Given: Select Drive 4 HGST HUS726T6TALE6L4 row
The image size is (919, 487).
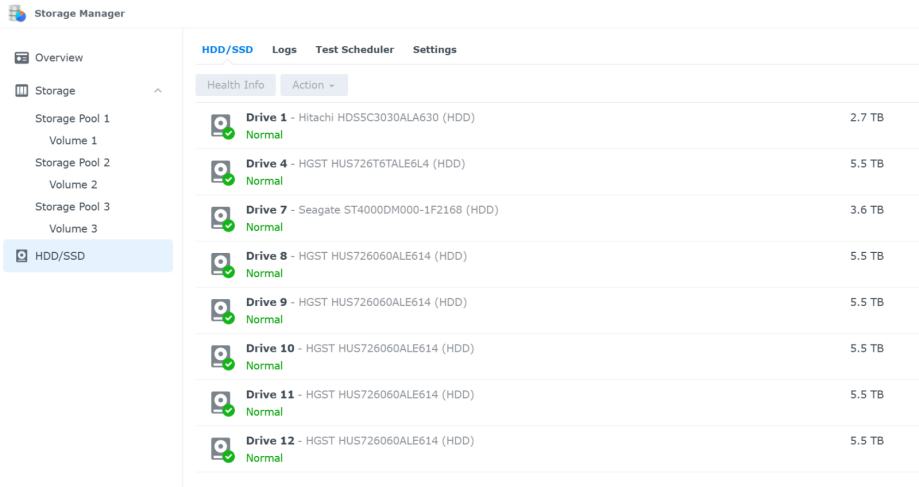Looking at the screenshot, I should [557, 172].
